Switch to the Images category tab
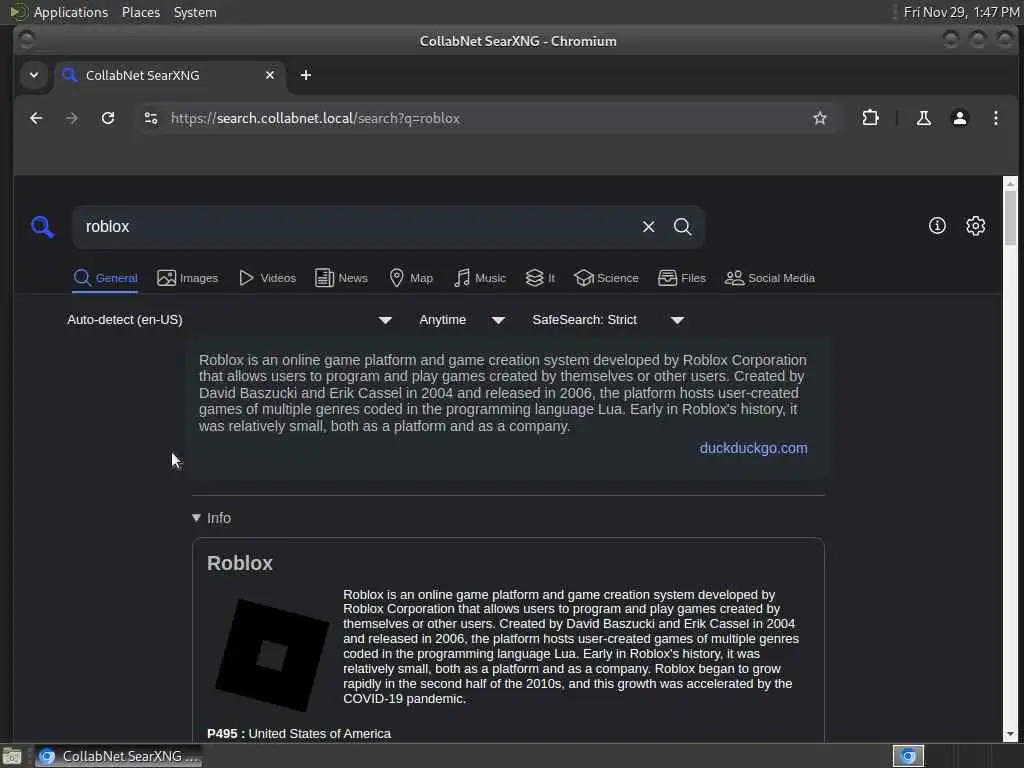Viewport: 1024px width, 768px height. pos(187,278)
